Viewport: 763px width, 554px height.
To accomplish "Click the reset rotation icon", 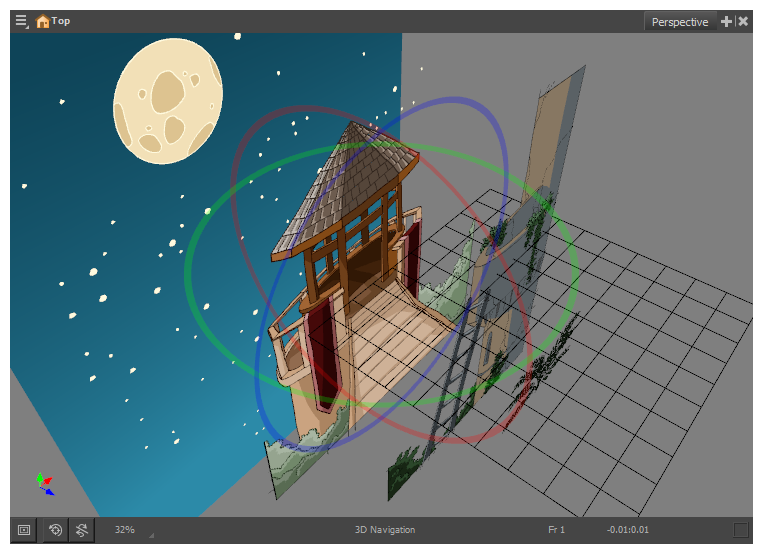I will [56, 530].
